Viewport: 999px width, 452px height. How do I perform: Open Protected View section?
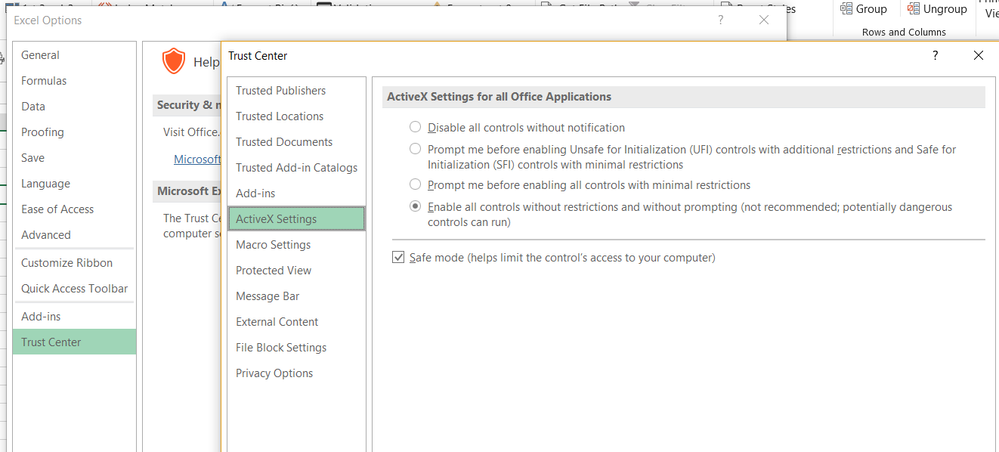[296, 270]
